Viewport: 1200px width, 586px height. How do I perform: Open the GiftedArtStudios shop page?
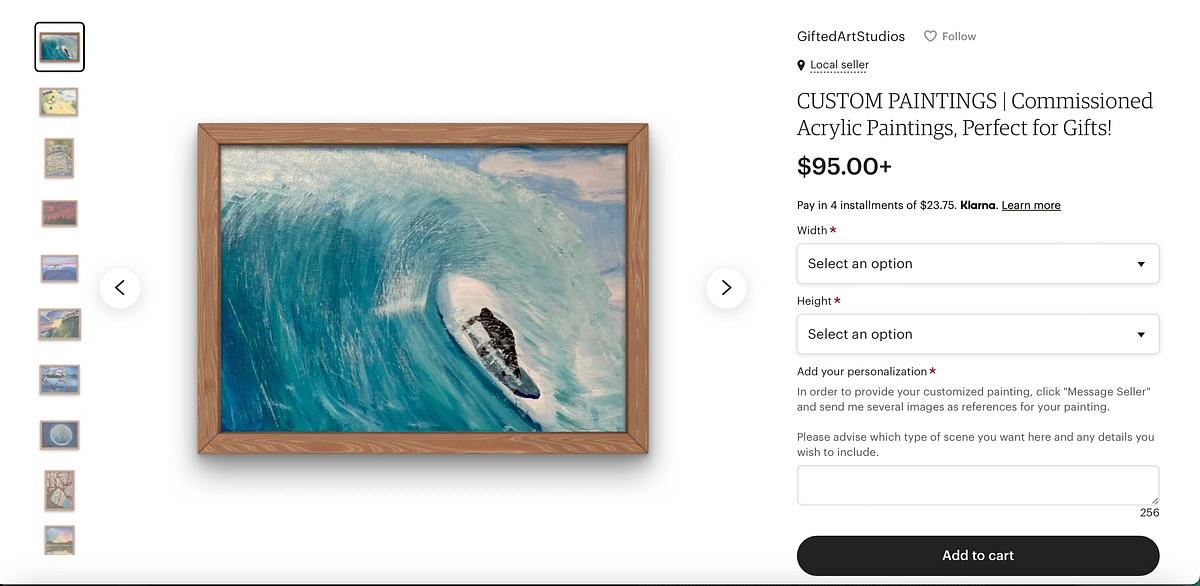851,36
